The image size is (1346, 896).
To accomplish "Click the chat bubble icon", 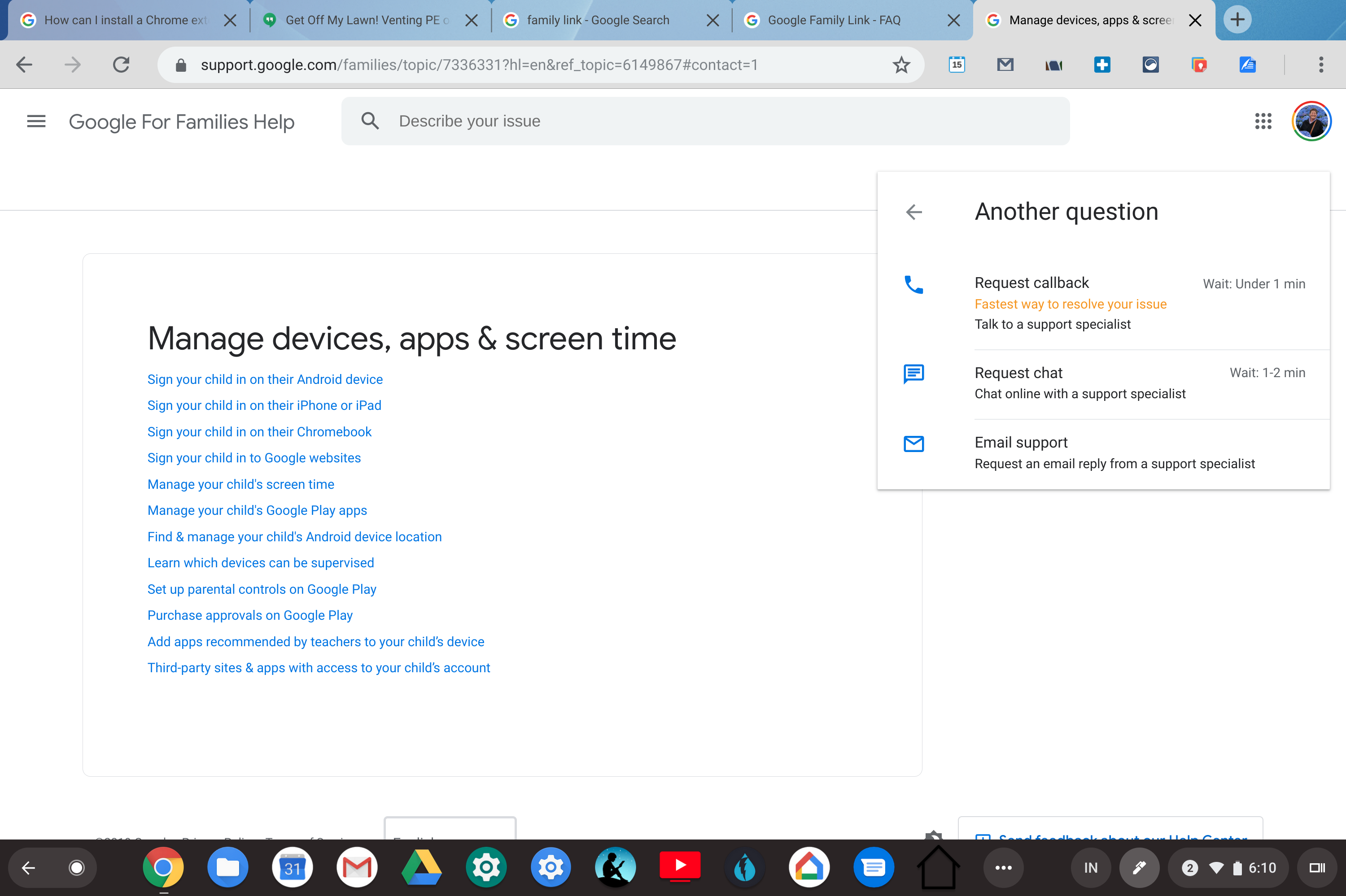I will click(913, 374).
